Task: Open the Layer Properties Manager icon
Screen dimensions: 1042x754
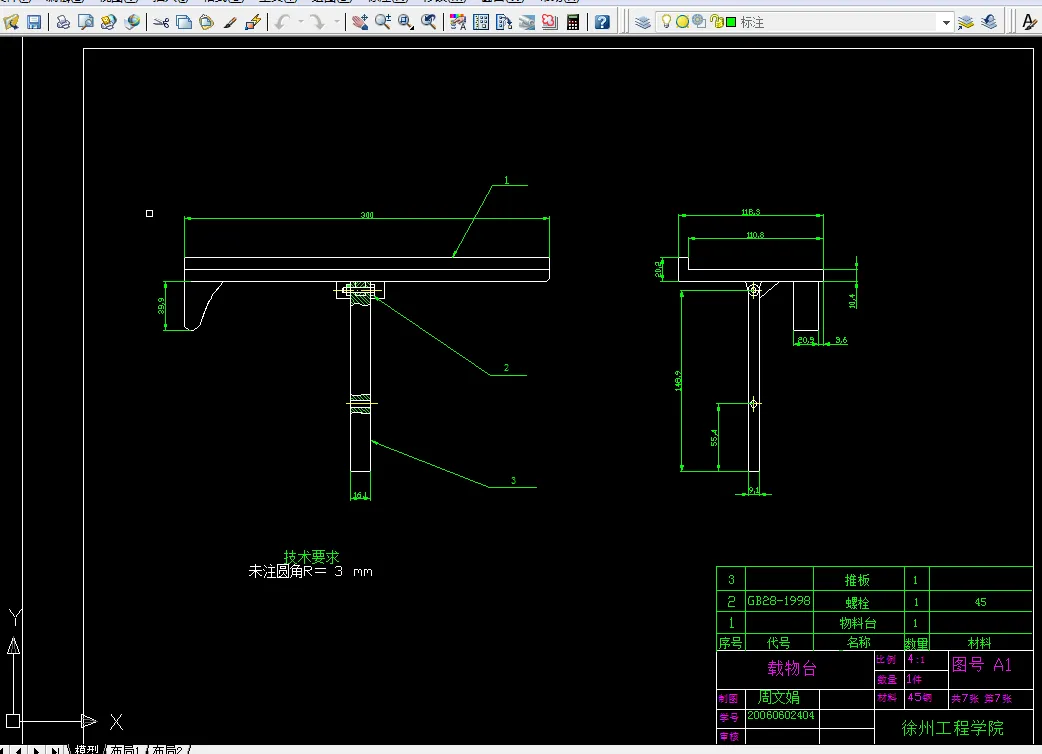Action: click(642, 22)
